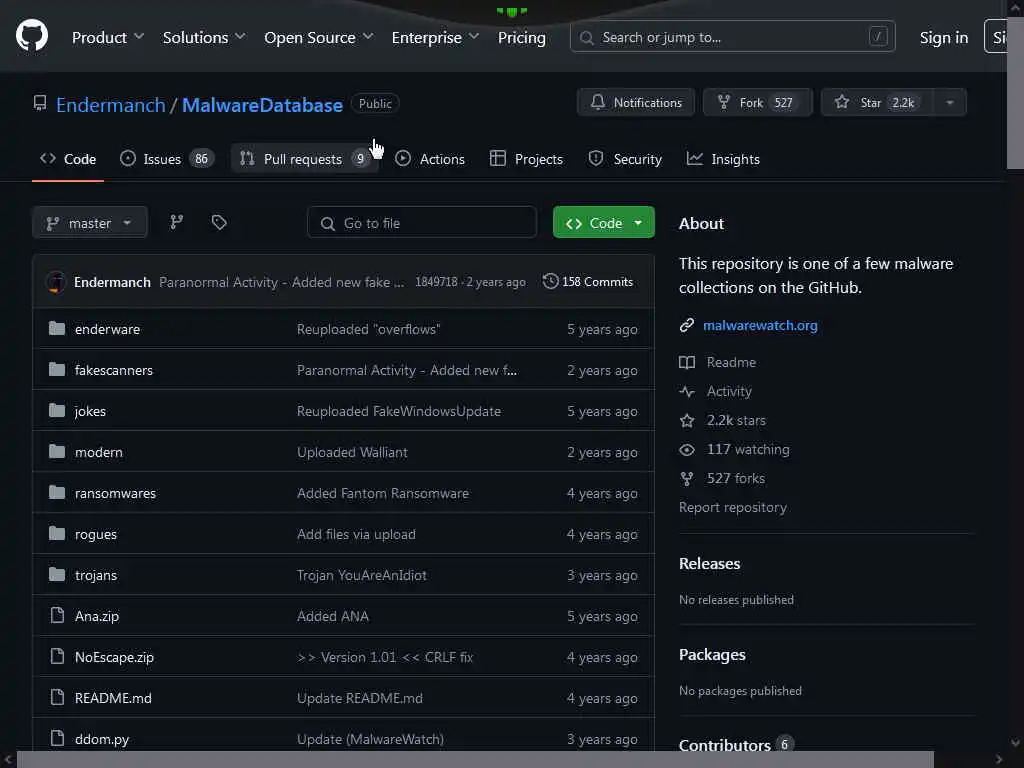Click the modern folder icon
The width and height of the screenshot is (1024, 768).
coord(57,451)
